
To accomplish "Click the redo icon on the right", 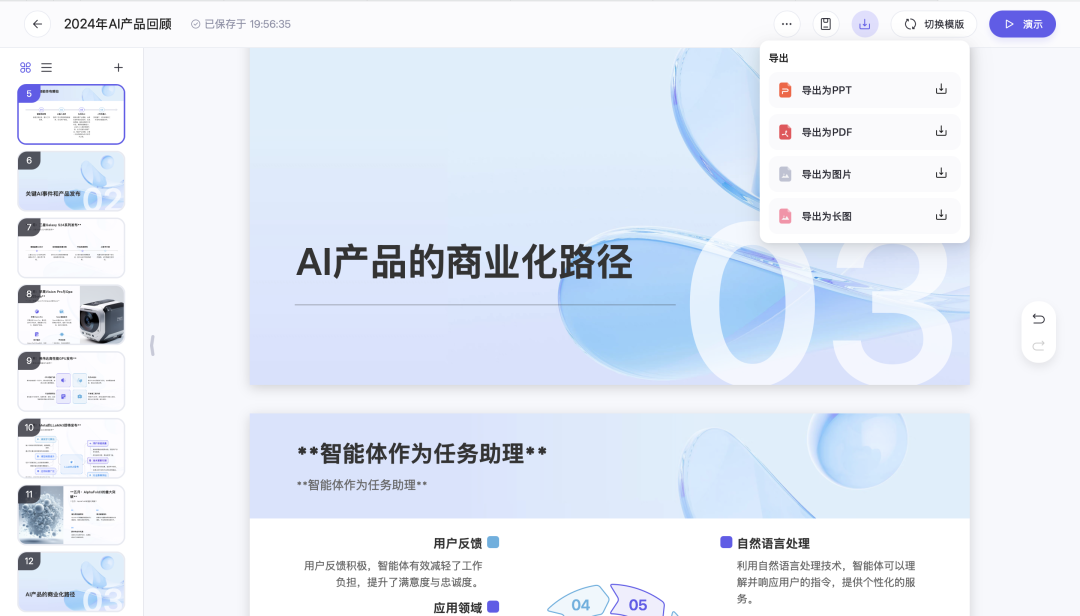I will click(x=1038, y=348).
